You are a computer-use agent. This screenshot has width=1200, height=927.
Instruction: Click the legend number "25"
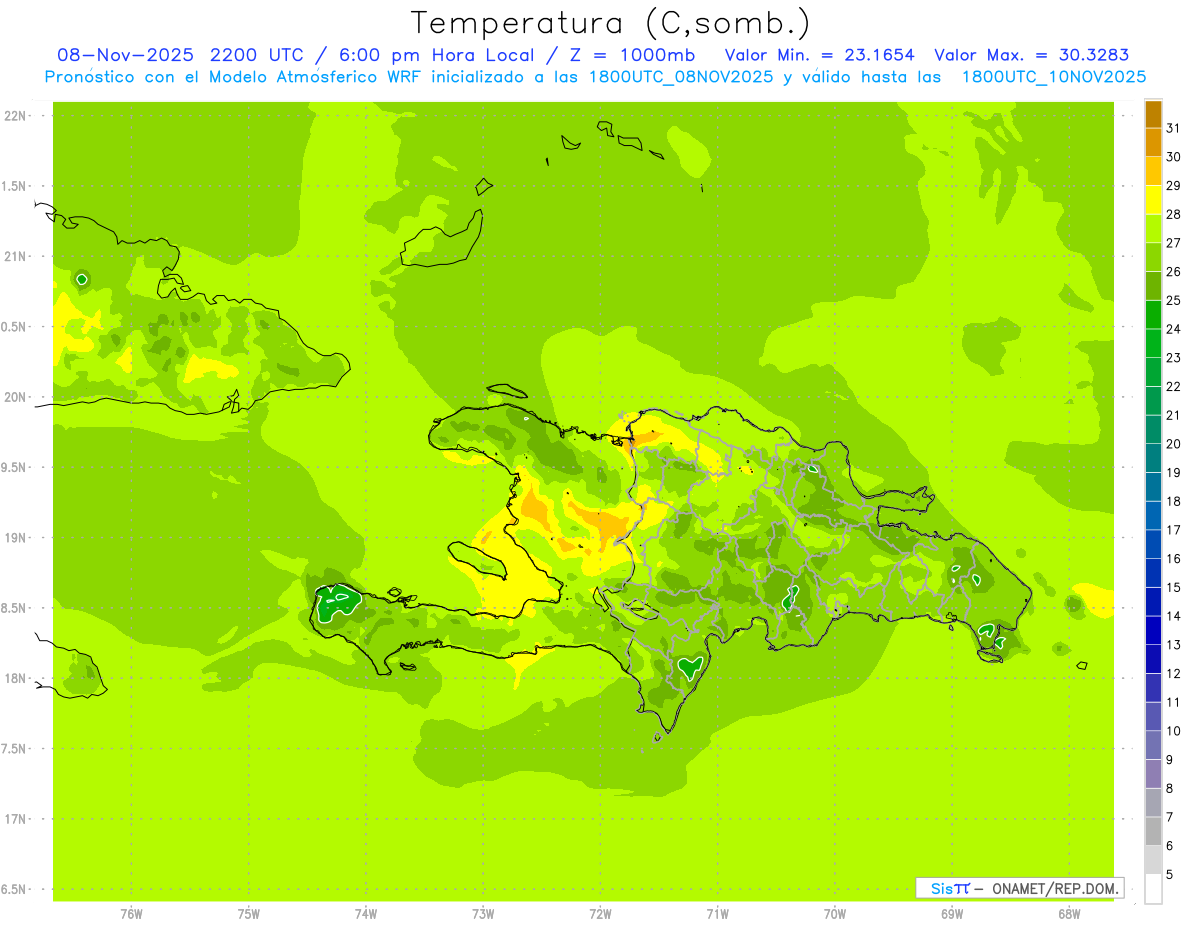pyautogui.click(x=1173, y=300)
